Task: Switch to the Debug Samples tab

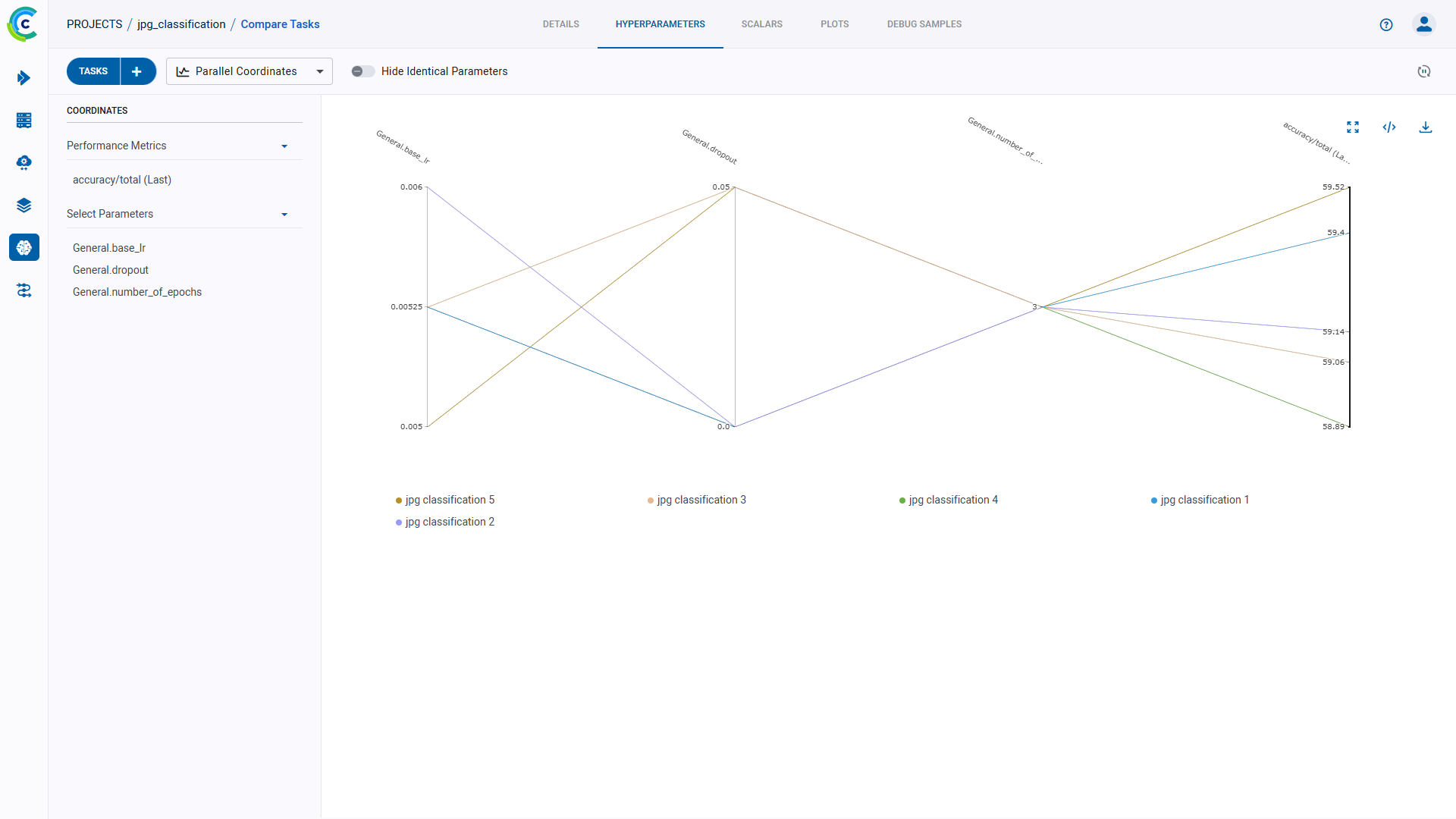Action: click(x=924, y=24)
